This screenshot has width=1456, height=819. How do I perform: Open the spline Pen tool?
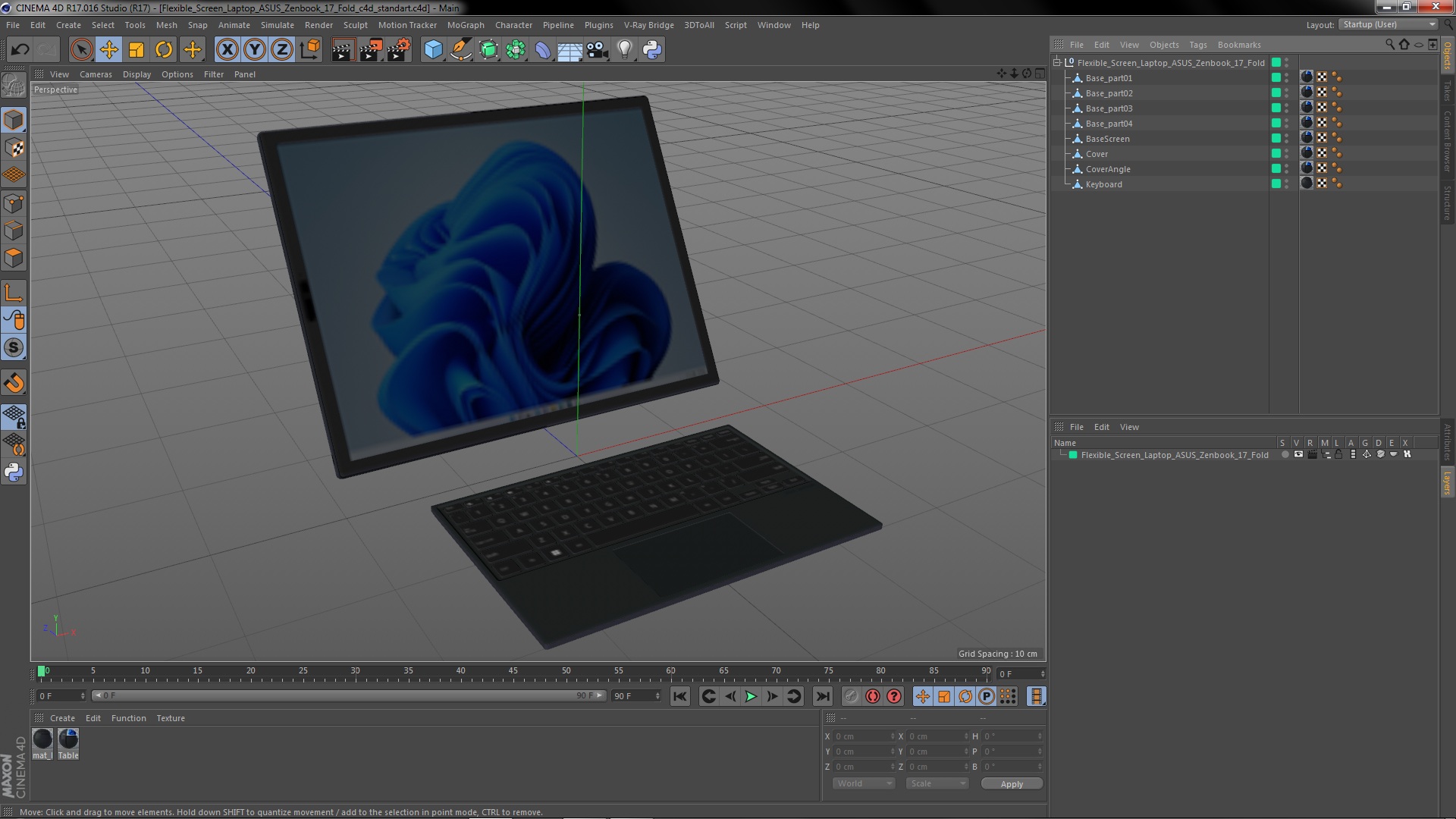point(460,50)
